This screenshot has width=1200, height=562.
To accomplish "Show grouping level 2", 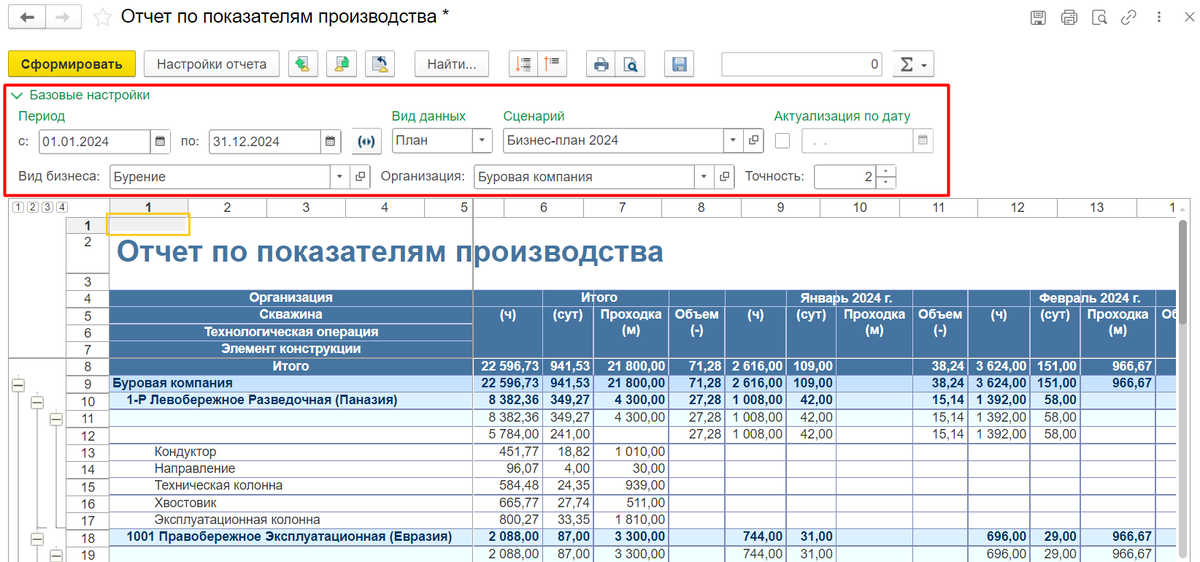I will click(x=33, y=207).
